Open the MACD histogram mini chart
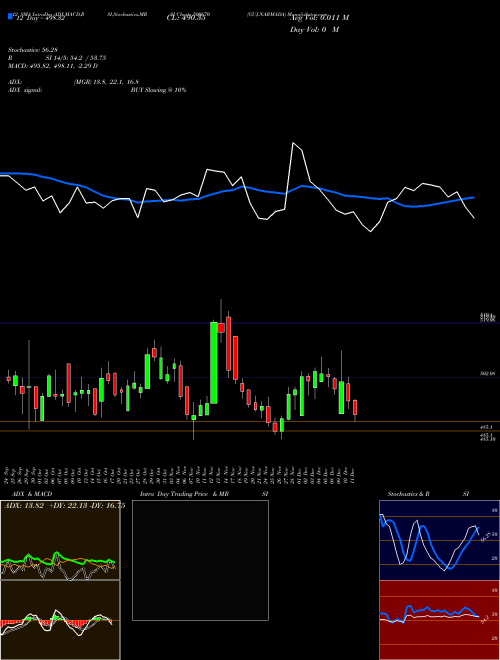 (x=60, y=620)
